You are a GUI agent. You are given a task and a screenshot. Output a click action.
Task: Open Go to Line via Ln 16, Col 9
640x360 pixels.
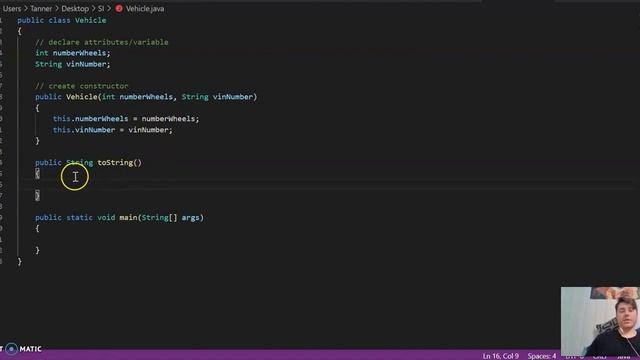pyautogui.click(x=500, y=356)
